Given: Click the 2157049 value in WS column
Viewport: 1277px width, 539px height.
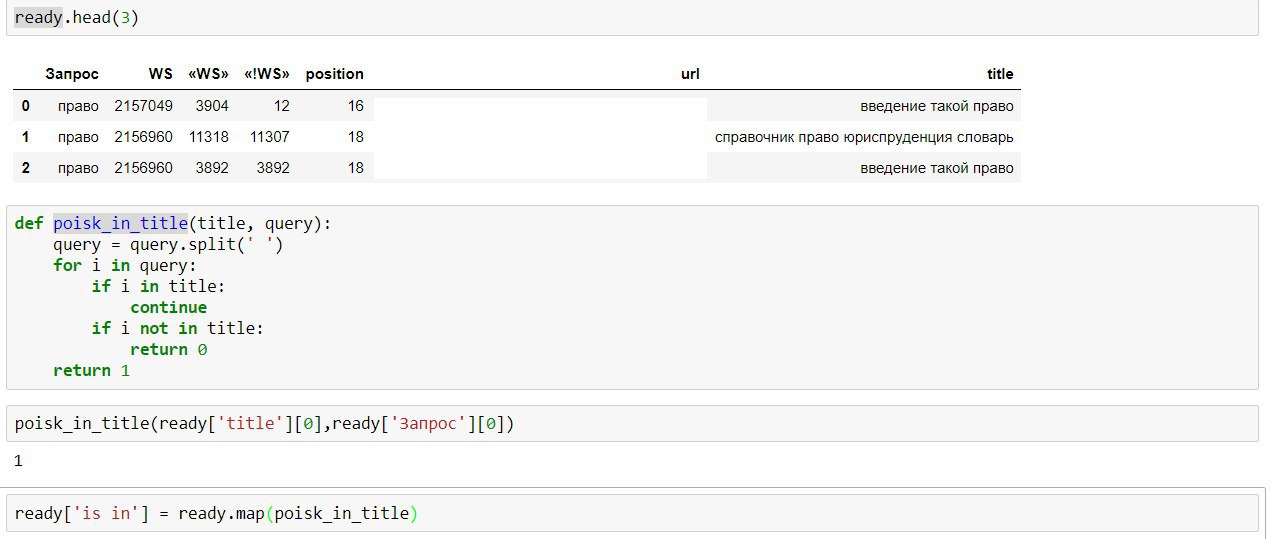Looking at the screenshot, I should point(143,106).
